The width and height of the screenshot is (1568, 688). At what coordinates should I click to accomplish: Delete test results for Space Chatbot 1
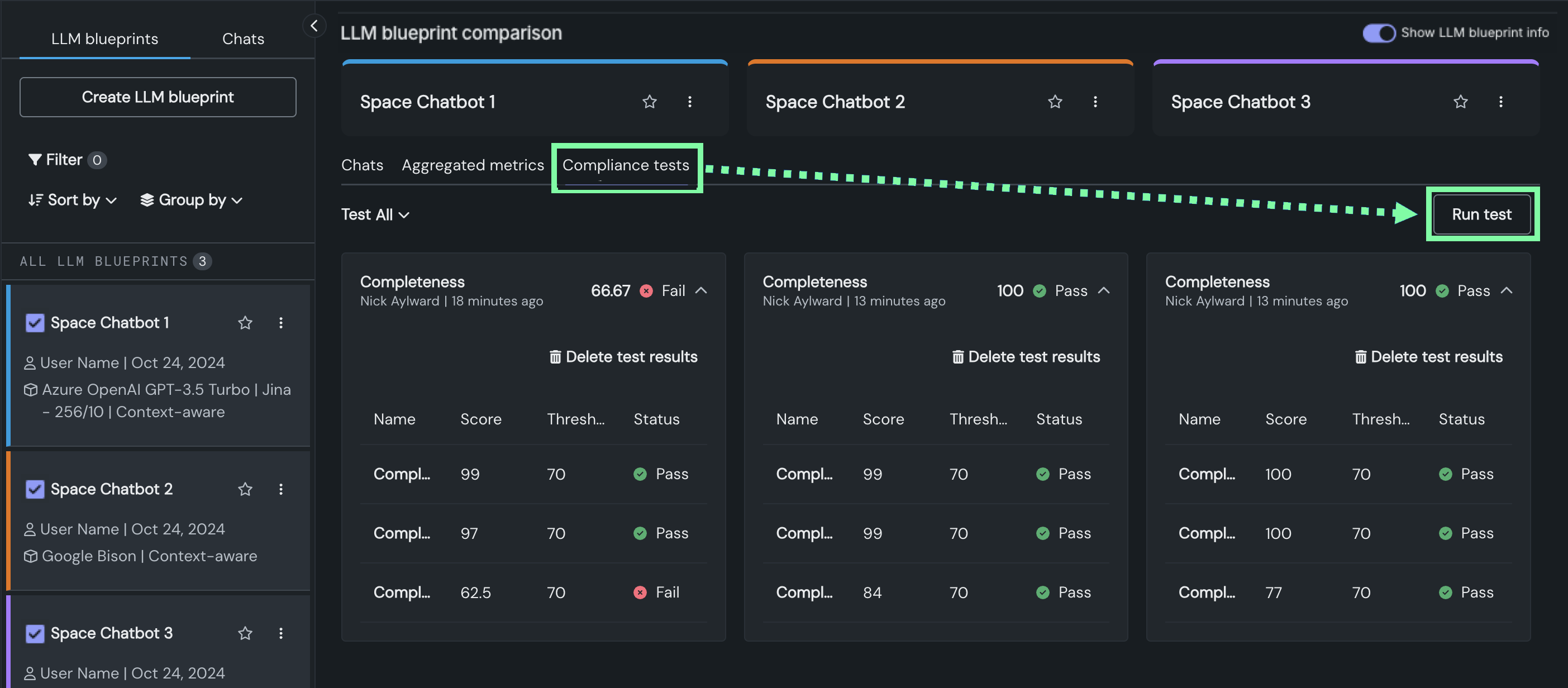tap(623, 356)
